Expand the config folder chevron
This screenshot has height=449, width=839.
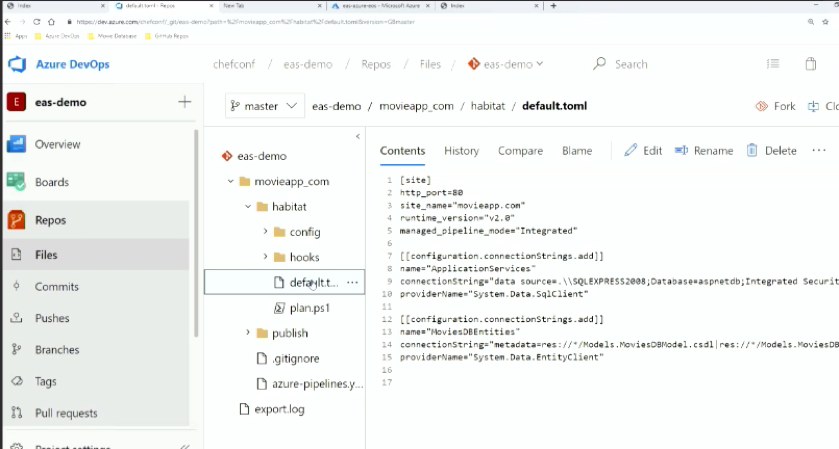(265, 231)
